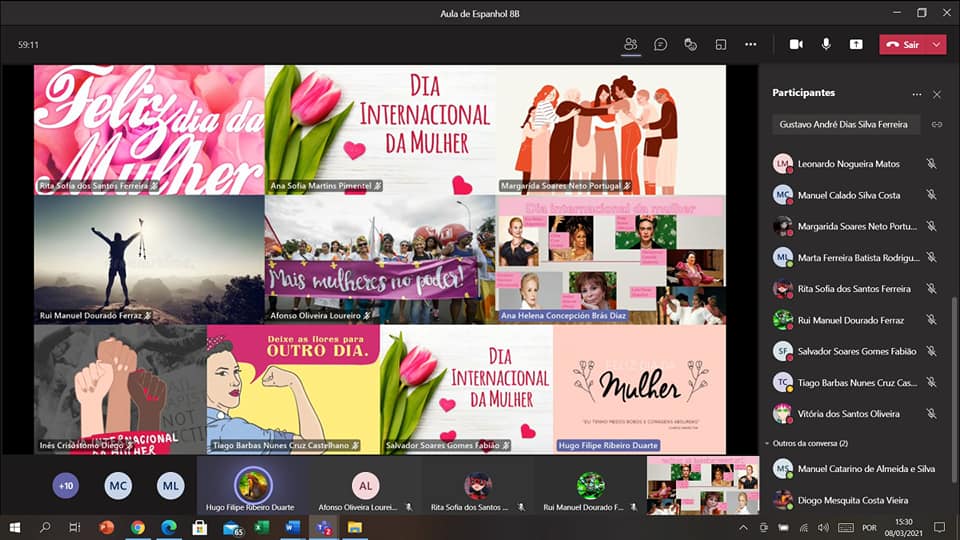Viewport: 960px width, 540px height.
Task: Click the Excel icon in the taskbar
Action: 262,527
